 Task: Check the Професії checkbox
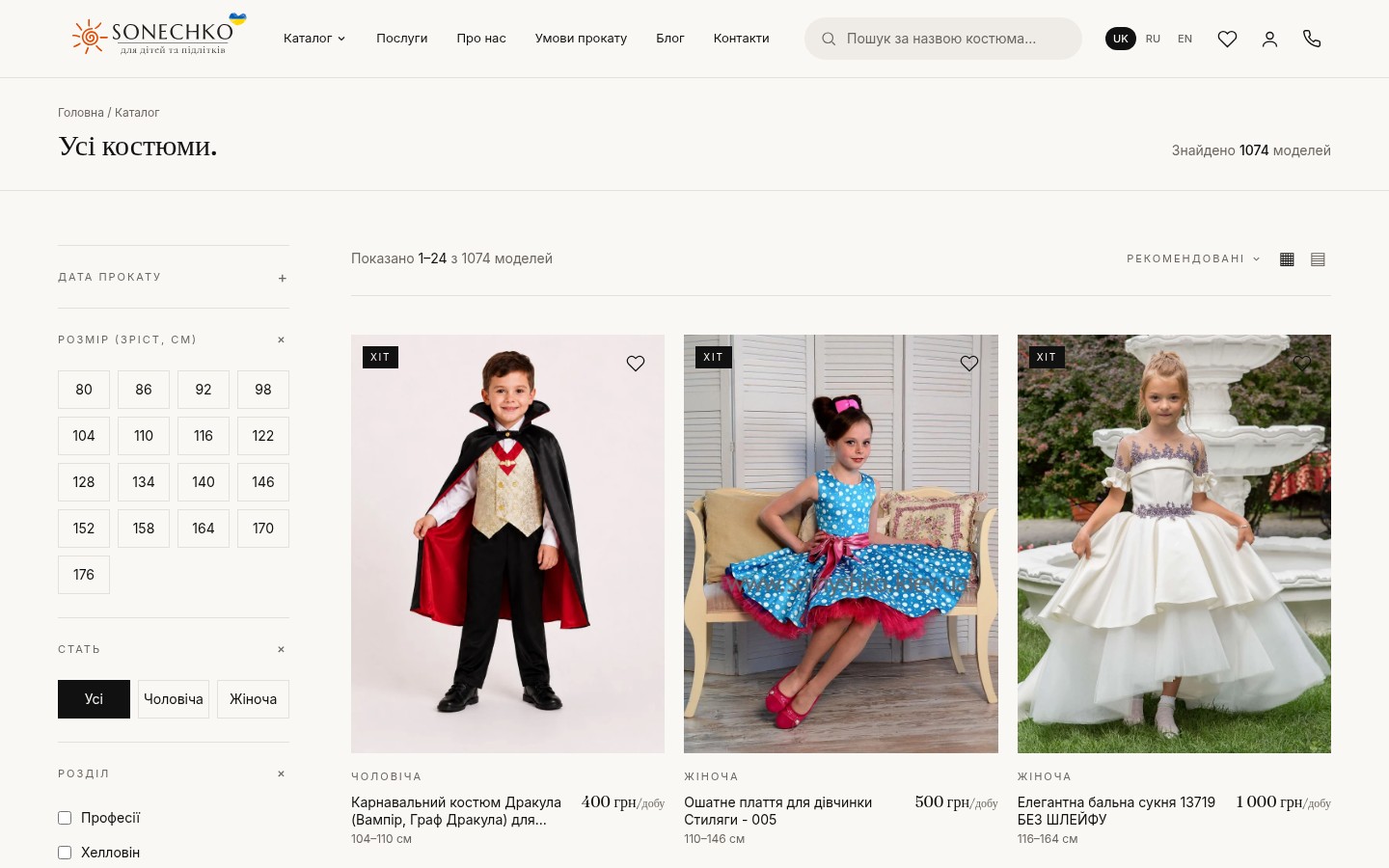click(x=65, y=818)
